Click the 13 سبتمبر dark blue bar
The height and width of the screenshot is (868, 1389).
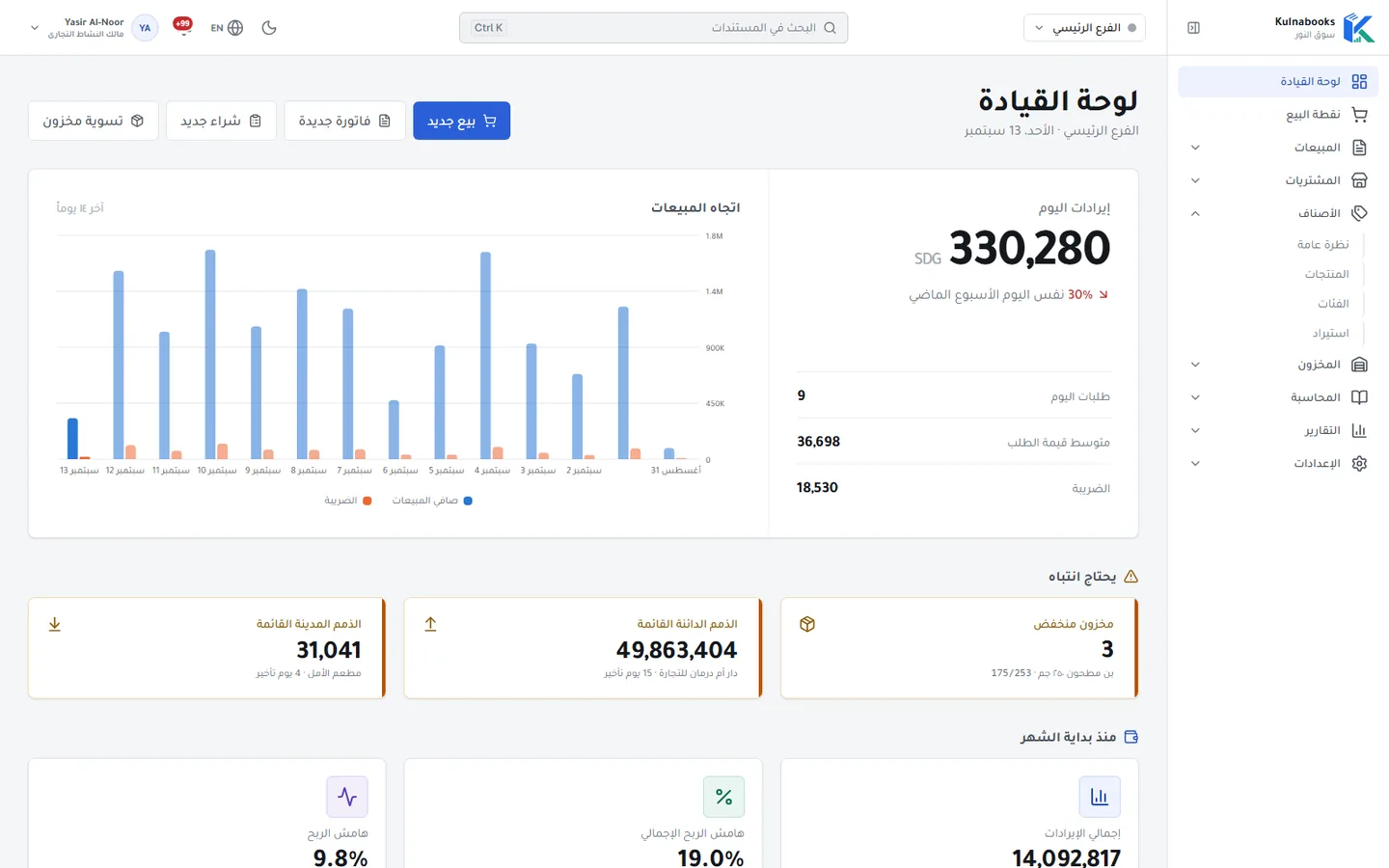[72, 439]
